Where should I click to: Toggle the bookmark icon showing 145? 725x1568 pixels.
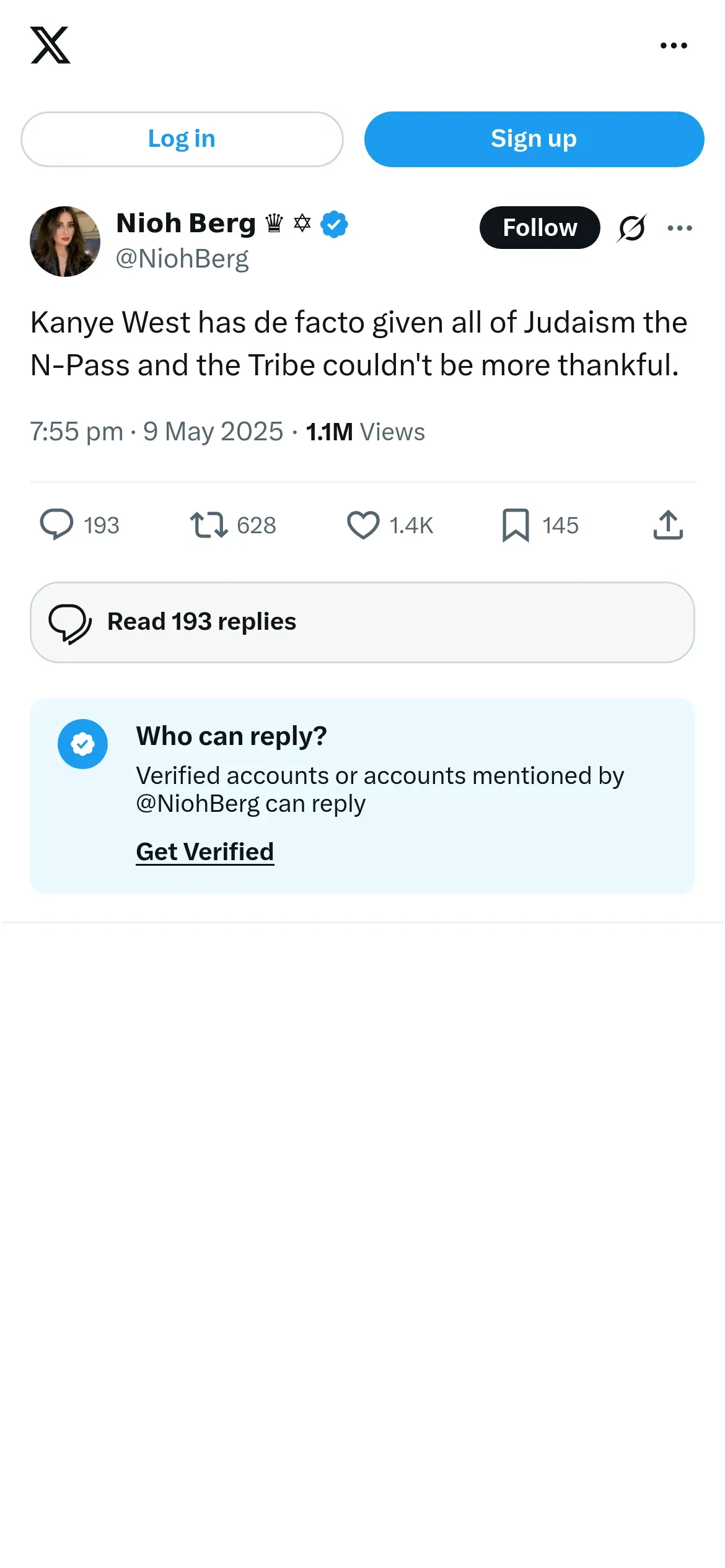[x=516, y=525]
